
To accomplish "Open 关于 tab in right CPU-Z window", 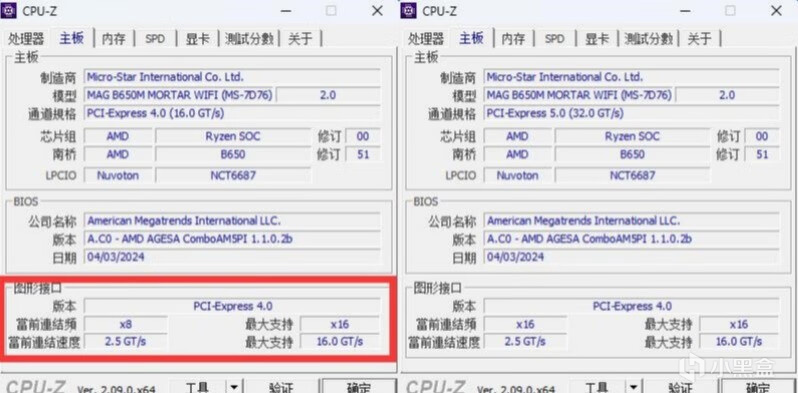I will pos(700,38).
